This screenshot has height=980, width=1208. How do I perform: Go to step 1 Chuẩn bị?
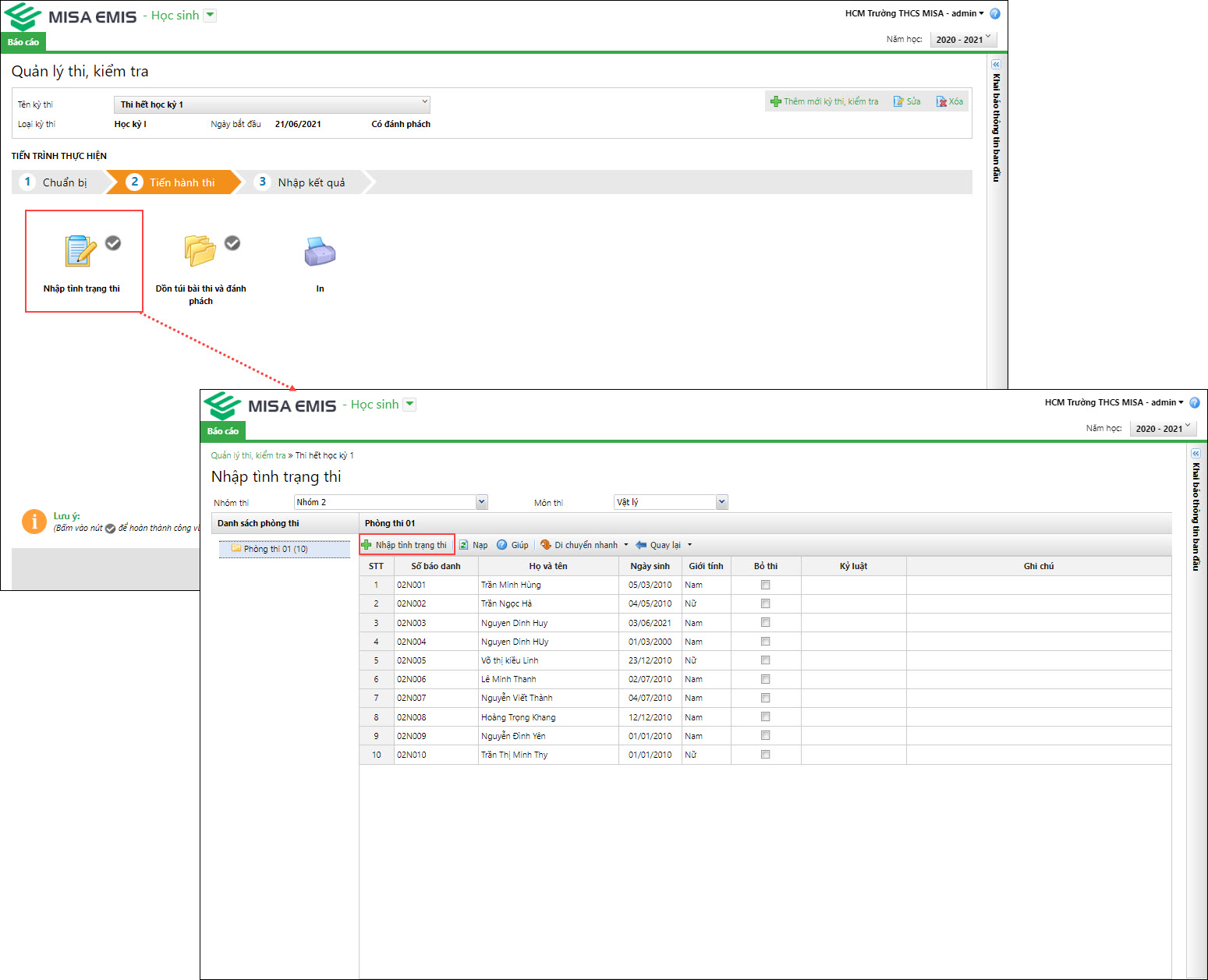57,182
